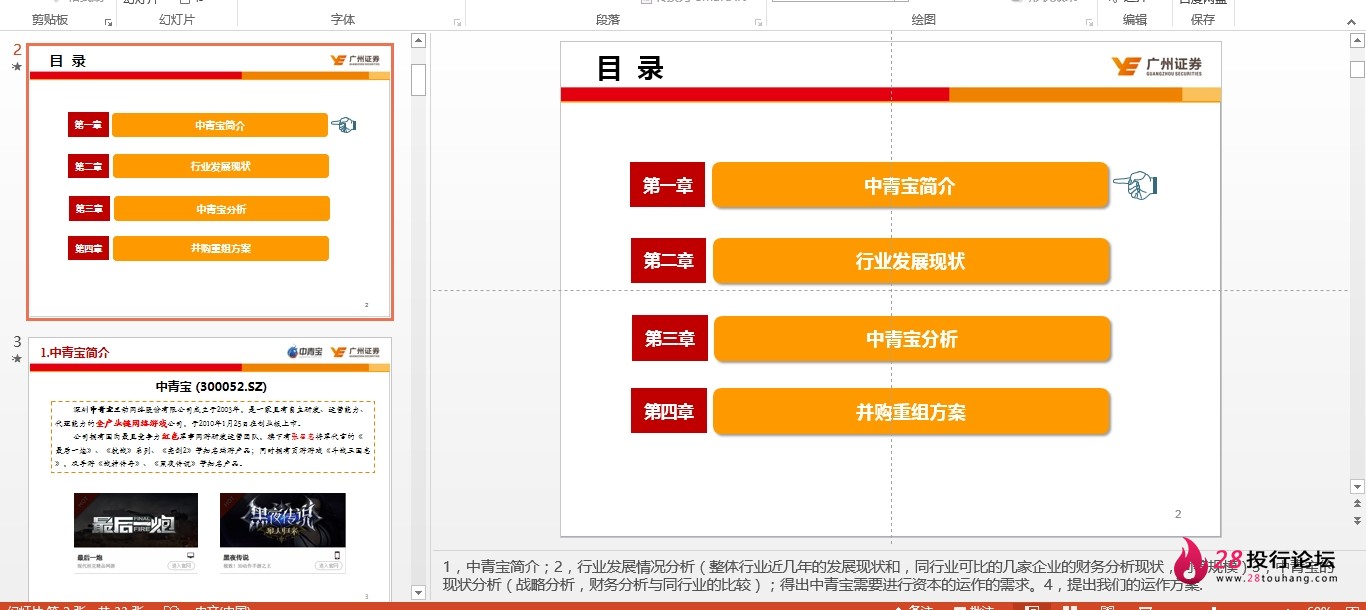Click the 绘图 group label in the ribbon
Screen dimensions: 1366x610
[x=924, y=20]
